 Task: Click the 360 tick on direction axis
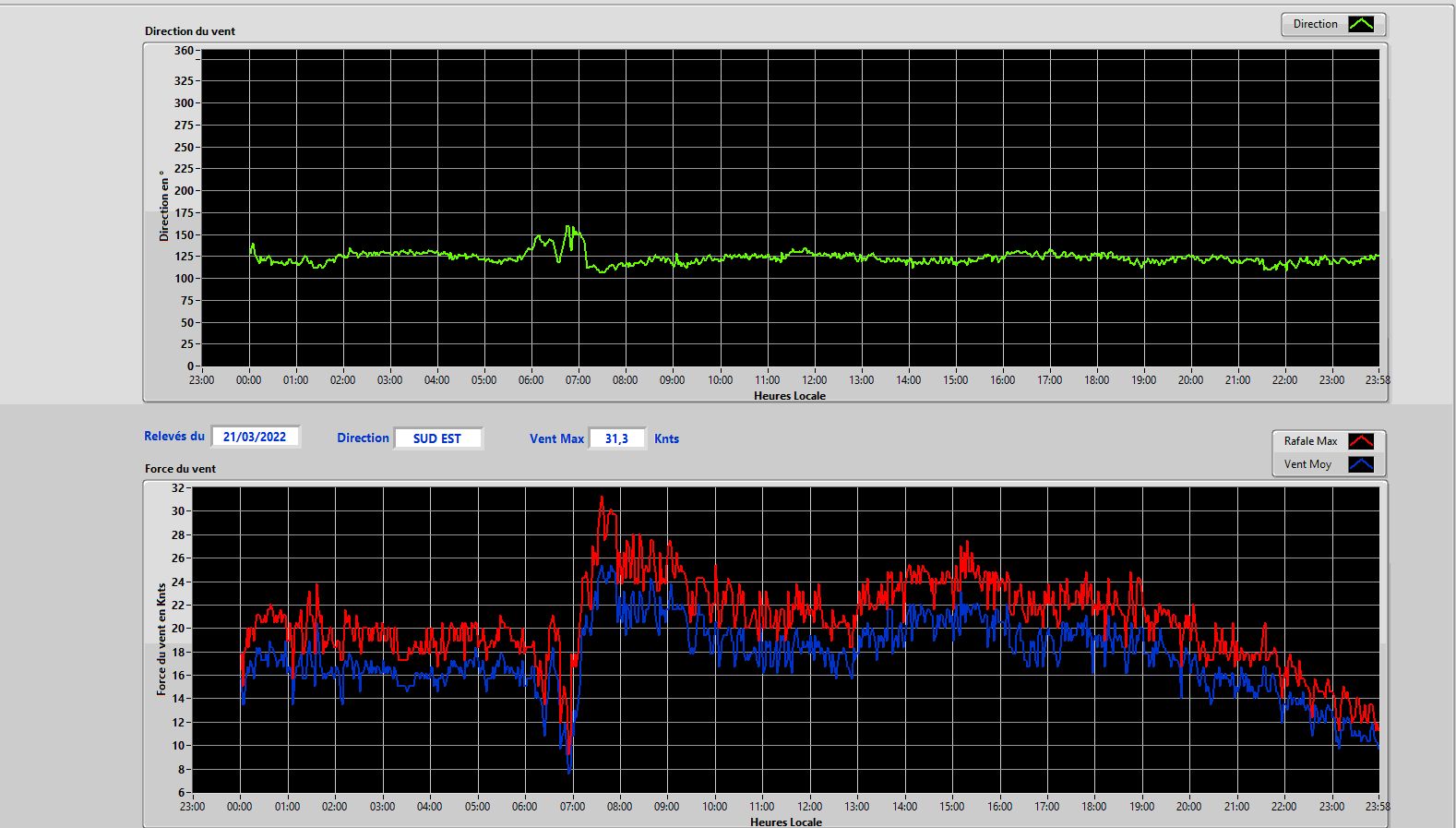tap(184, 51)
